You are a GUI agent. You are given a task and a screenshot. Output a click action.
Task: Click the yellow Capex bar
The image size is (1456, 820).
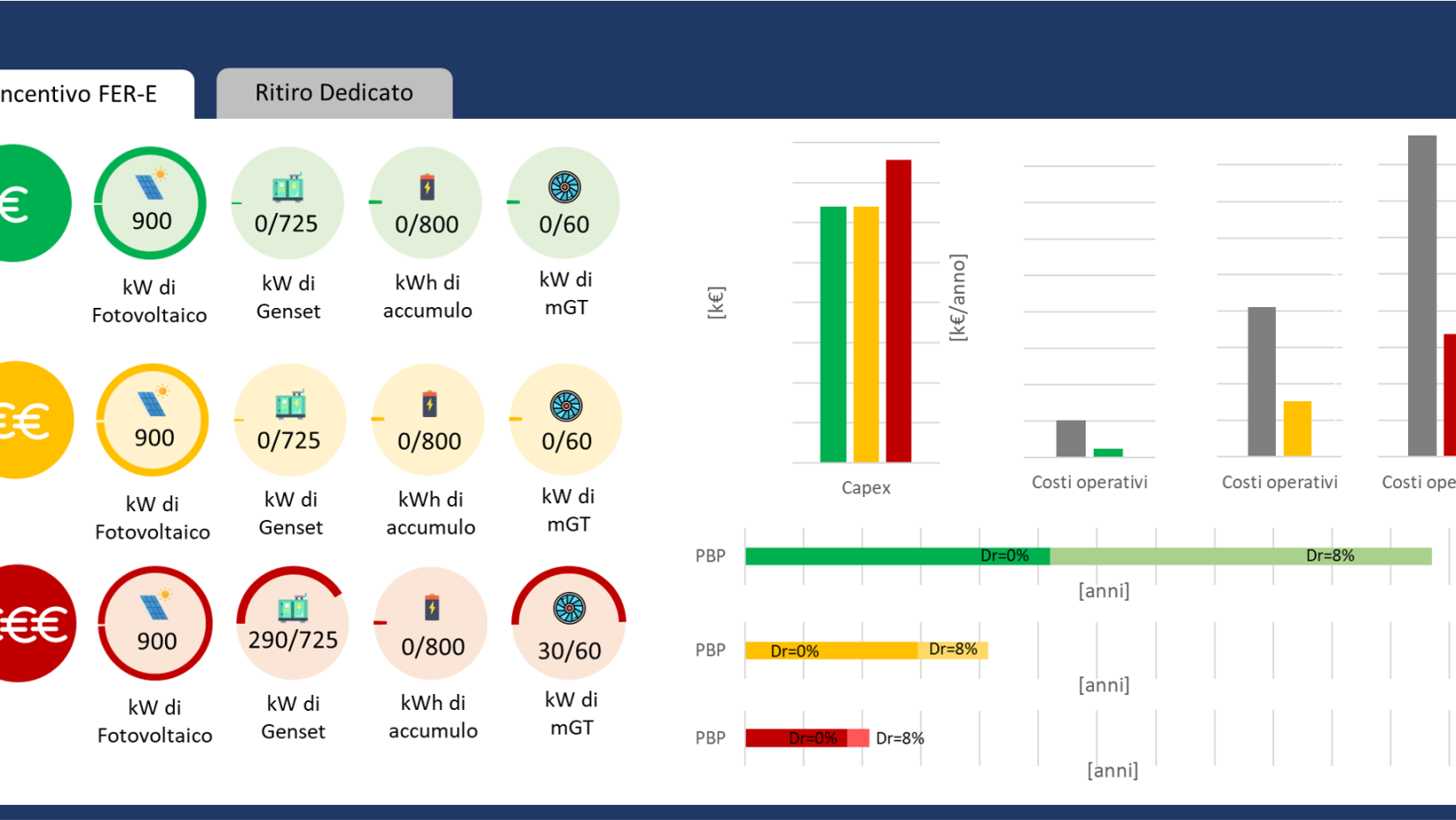[x=866, y=335]
